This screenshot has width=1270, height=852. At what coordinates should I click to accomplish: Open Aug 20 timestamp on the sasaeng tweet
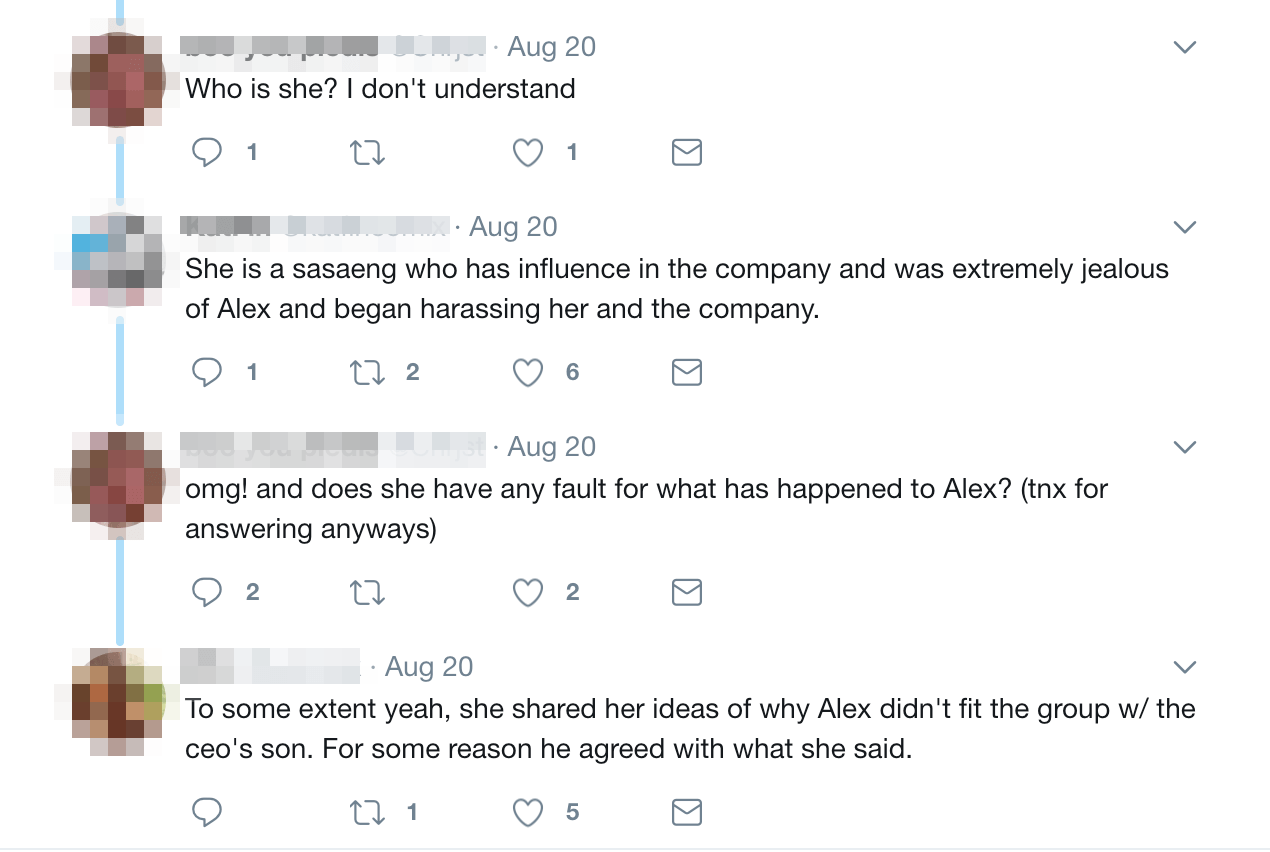(x=513, y=227)
